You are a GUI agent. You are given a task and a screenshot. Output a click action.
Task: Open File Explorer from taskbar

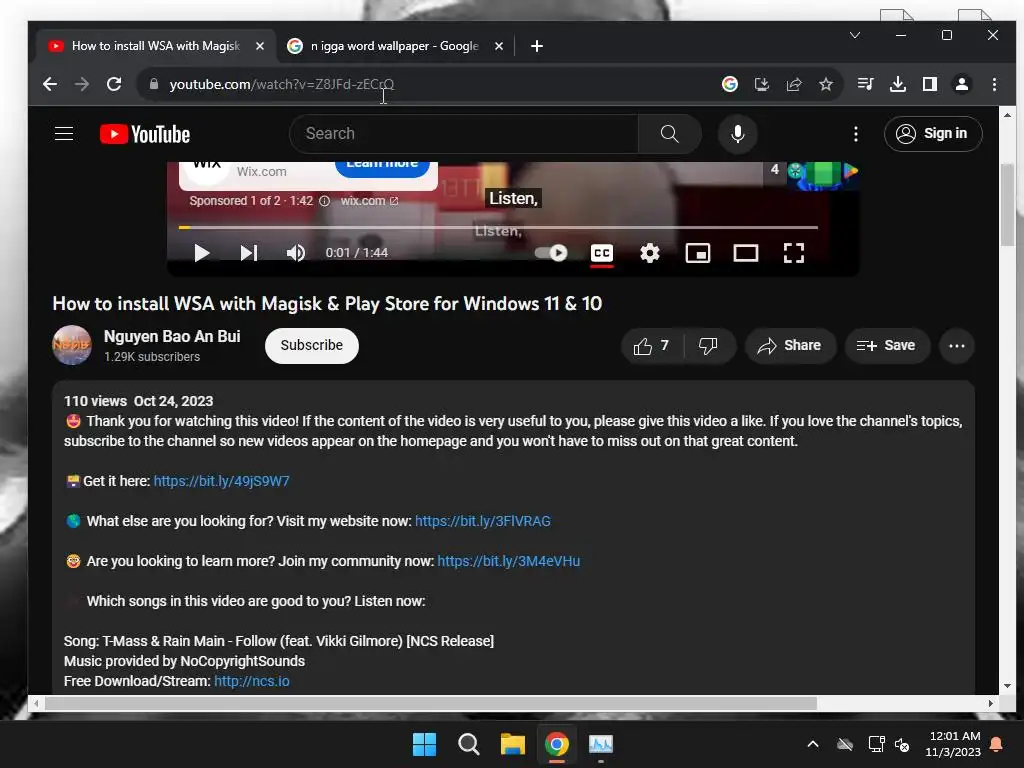click(513, 744)
